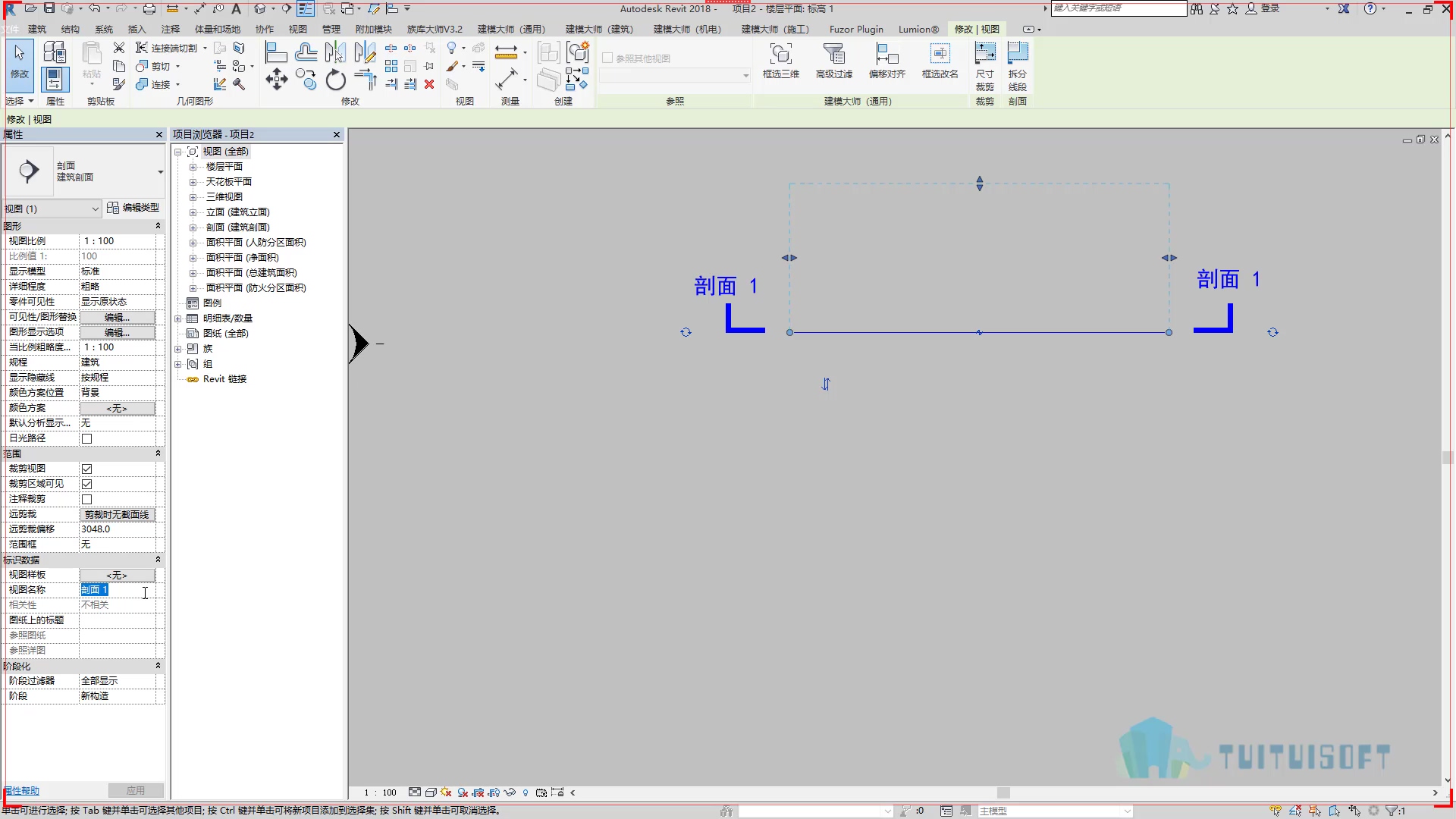Click the Copy to clipboard icon
The image size is (1456, 819).
coord(118,66)
